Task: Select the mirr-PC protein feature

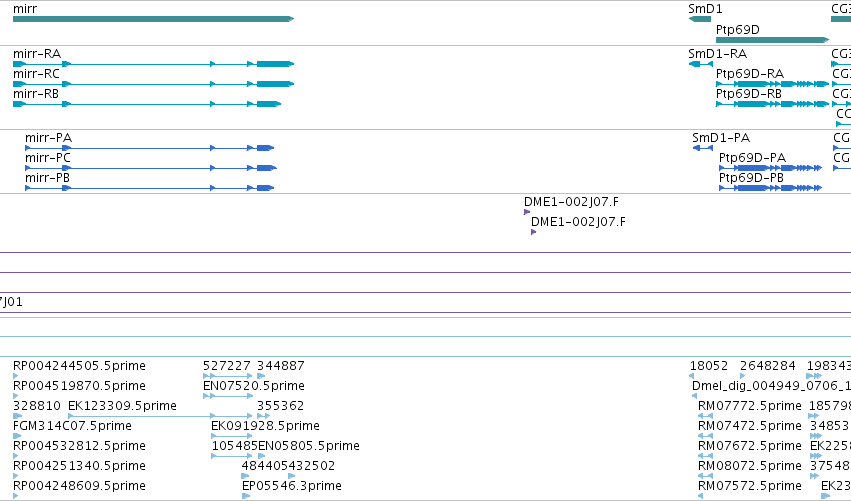Action: pyautogui.click(x=151, y=168)
